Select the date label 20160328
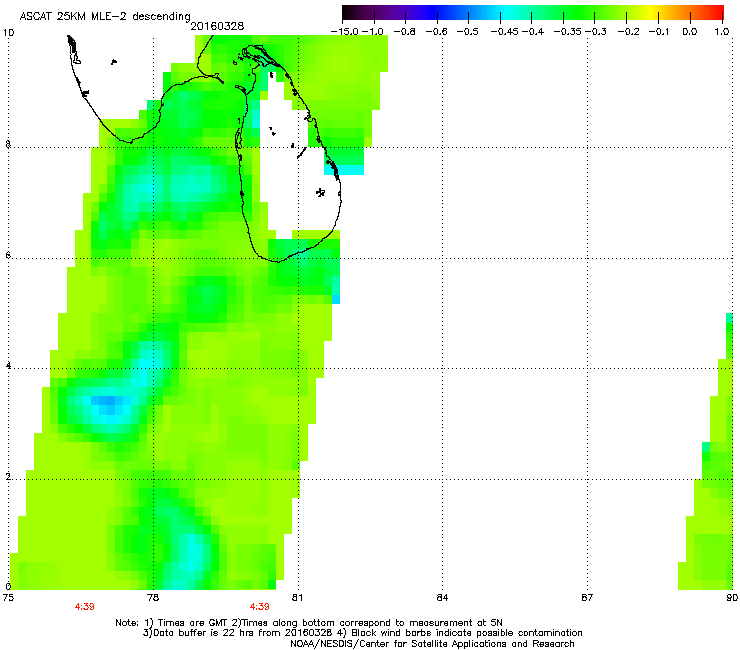 pyautogui.click(x=217, y=26)
